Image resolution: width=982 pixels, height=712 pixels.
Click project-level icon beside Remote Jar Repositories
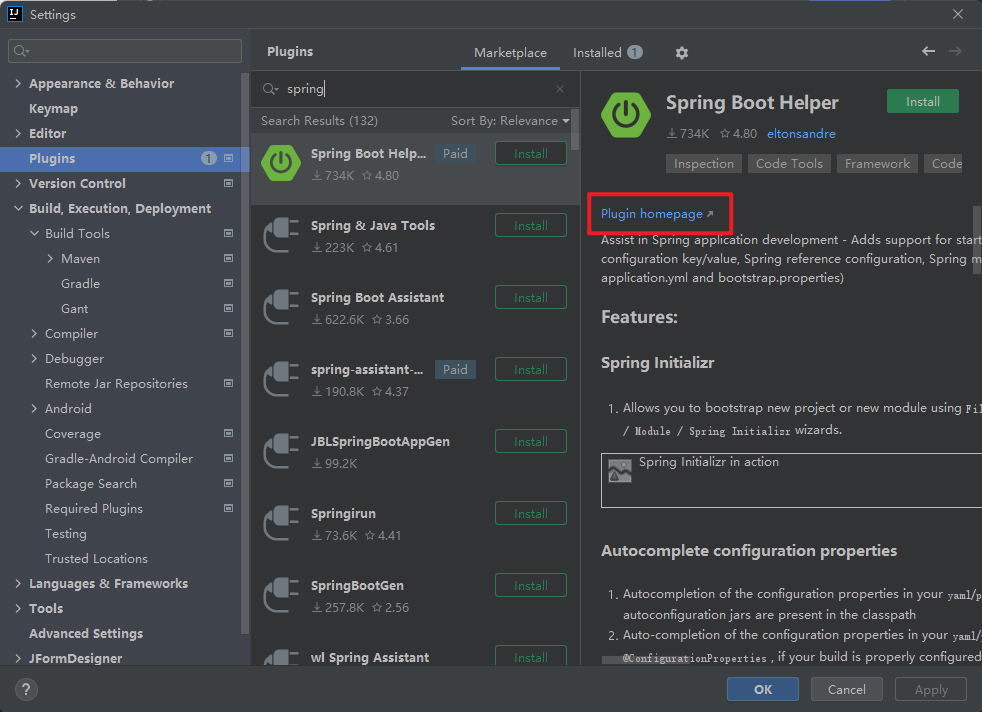pos(229,383)
